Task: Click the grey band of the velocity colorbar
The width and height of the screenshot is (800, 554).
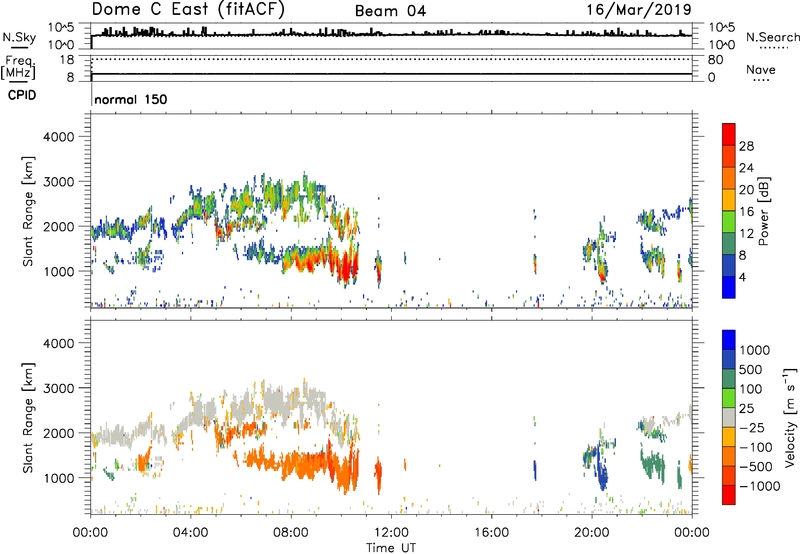Action: [729, 418]
